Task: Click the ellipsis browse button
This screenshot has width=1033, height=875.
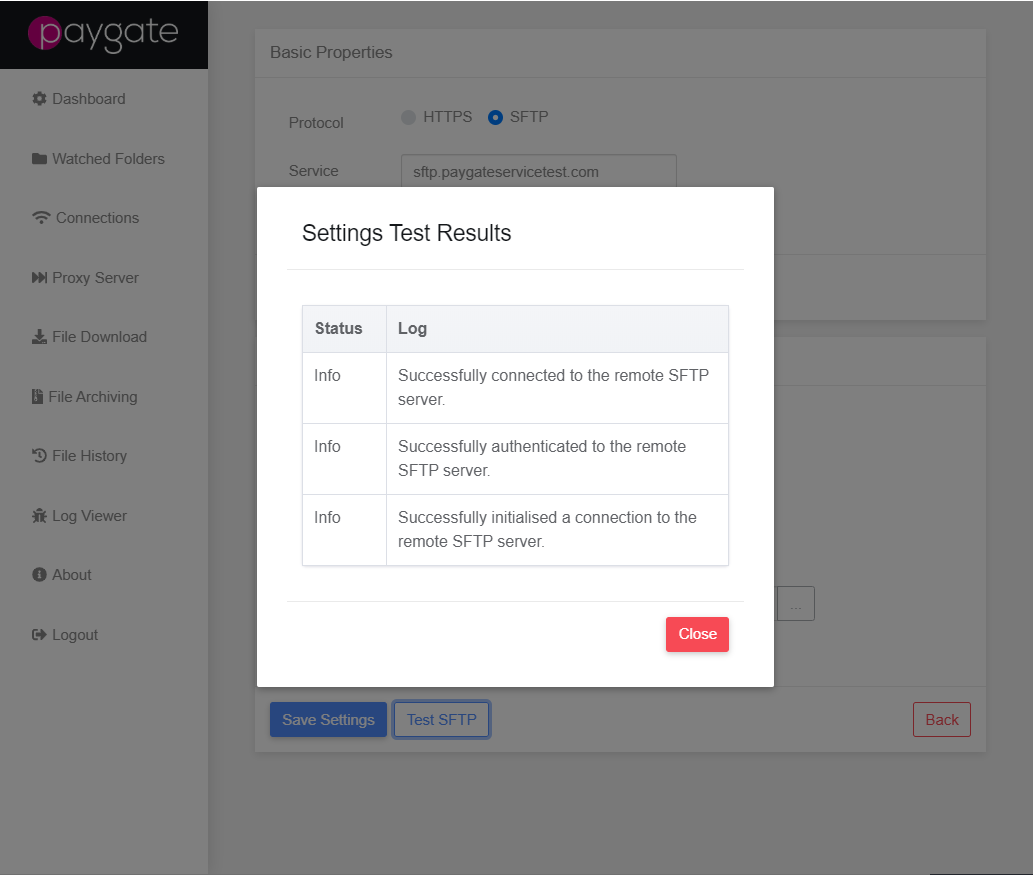Action: click(x=796, y=604)
